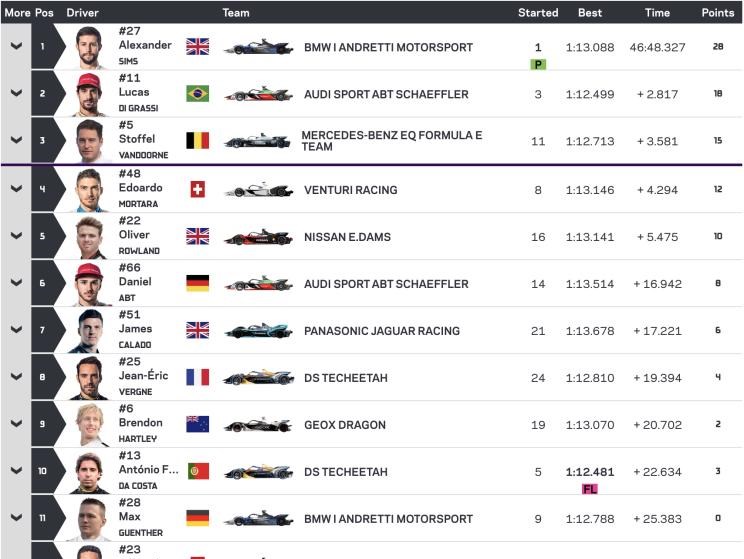The width and height of the screenshot is (744, 559).
Task: Click the Swiss flag for Edoardo Mortara
Action: (x=197, y=189)
